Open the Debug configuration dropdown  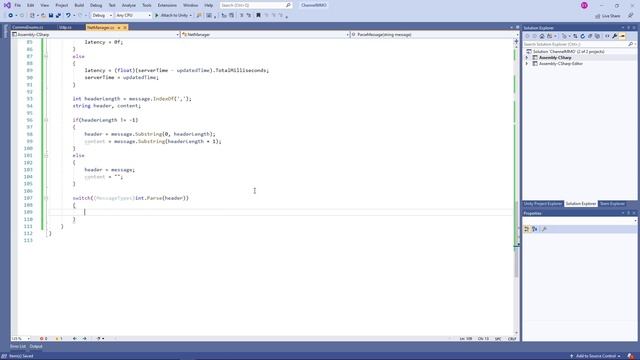[102, 16]
